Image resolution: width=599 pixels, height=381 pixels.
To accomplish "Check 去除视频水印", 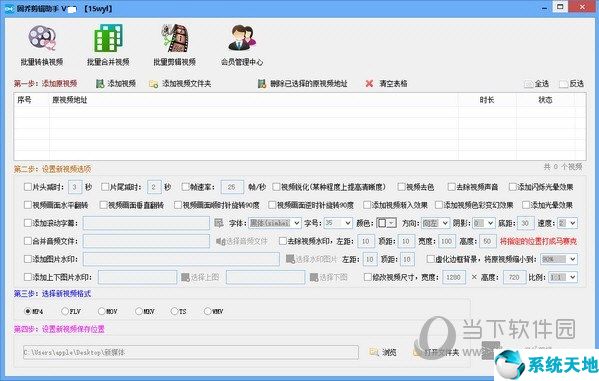I will (283, 241).
